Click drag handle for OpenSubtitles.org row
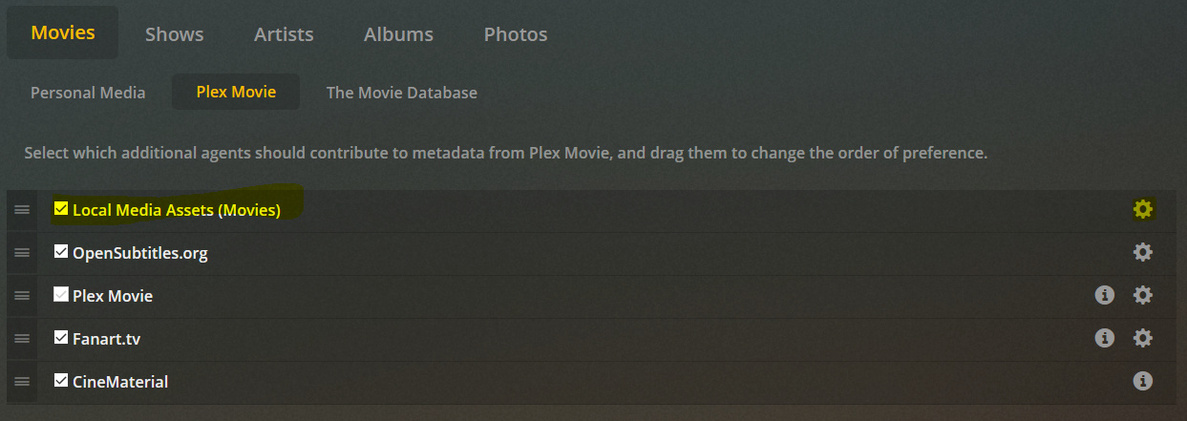The width and height of the screenshot is (1187, 421). (22, 253)
